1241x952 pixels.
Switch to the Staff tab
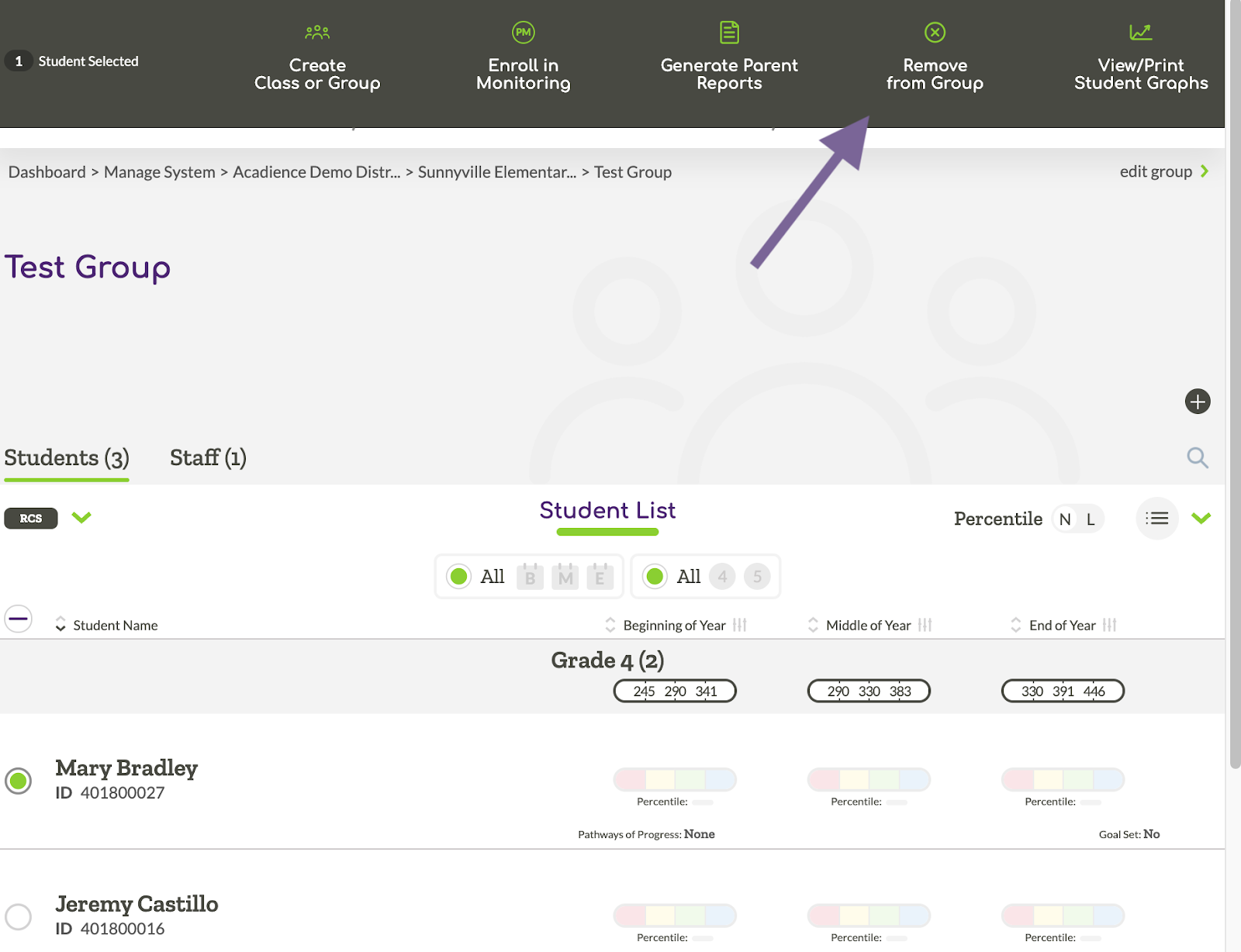click(x=207, y=457)
